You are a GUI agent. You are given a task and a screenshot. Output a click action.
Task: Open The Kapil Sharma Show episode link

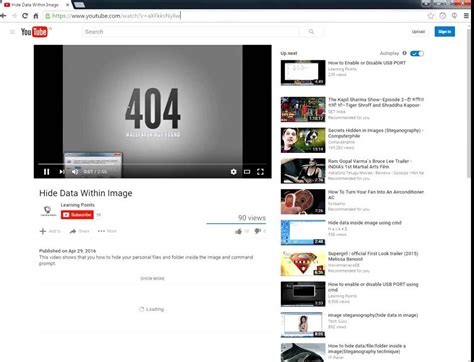click(x=376, y=102)
